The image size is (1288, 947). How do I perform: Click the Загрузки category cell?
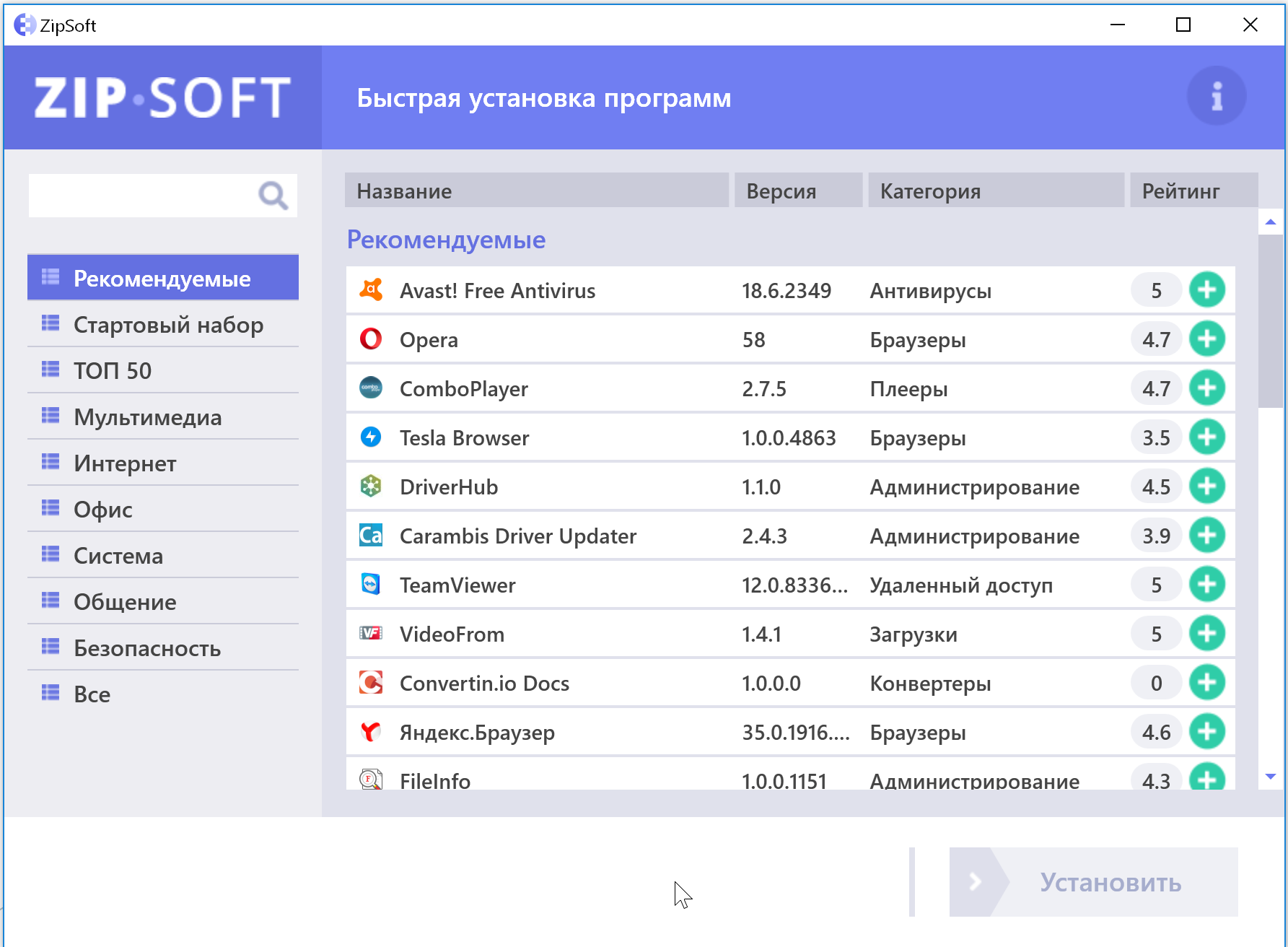(914, 635)
